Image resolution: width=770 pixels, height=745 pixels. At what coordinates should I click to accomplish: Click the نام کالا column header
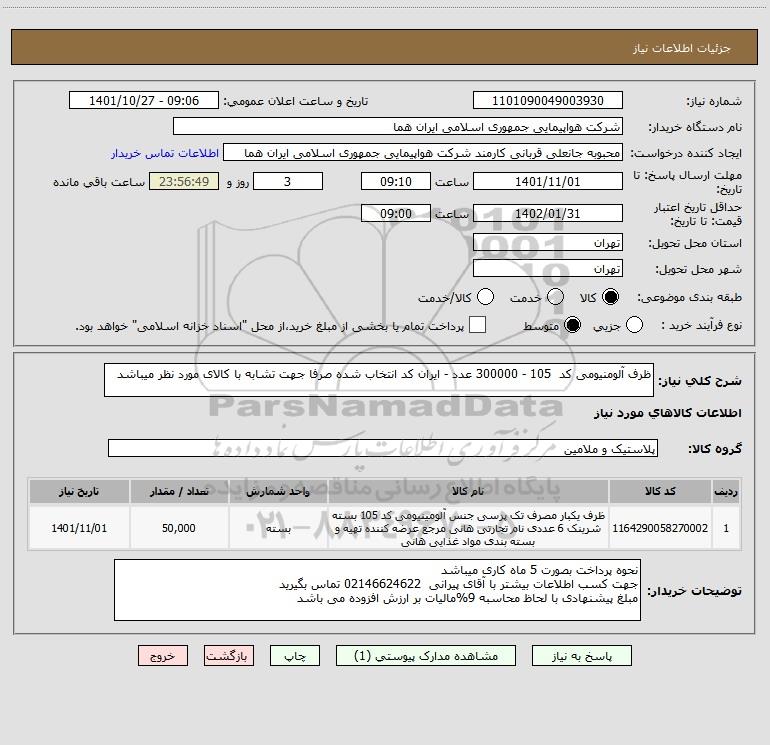point(468,491)
